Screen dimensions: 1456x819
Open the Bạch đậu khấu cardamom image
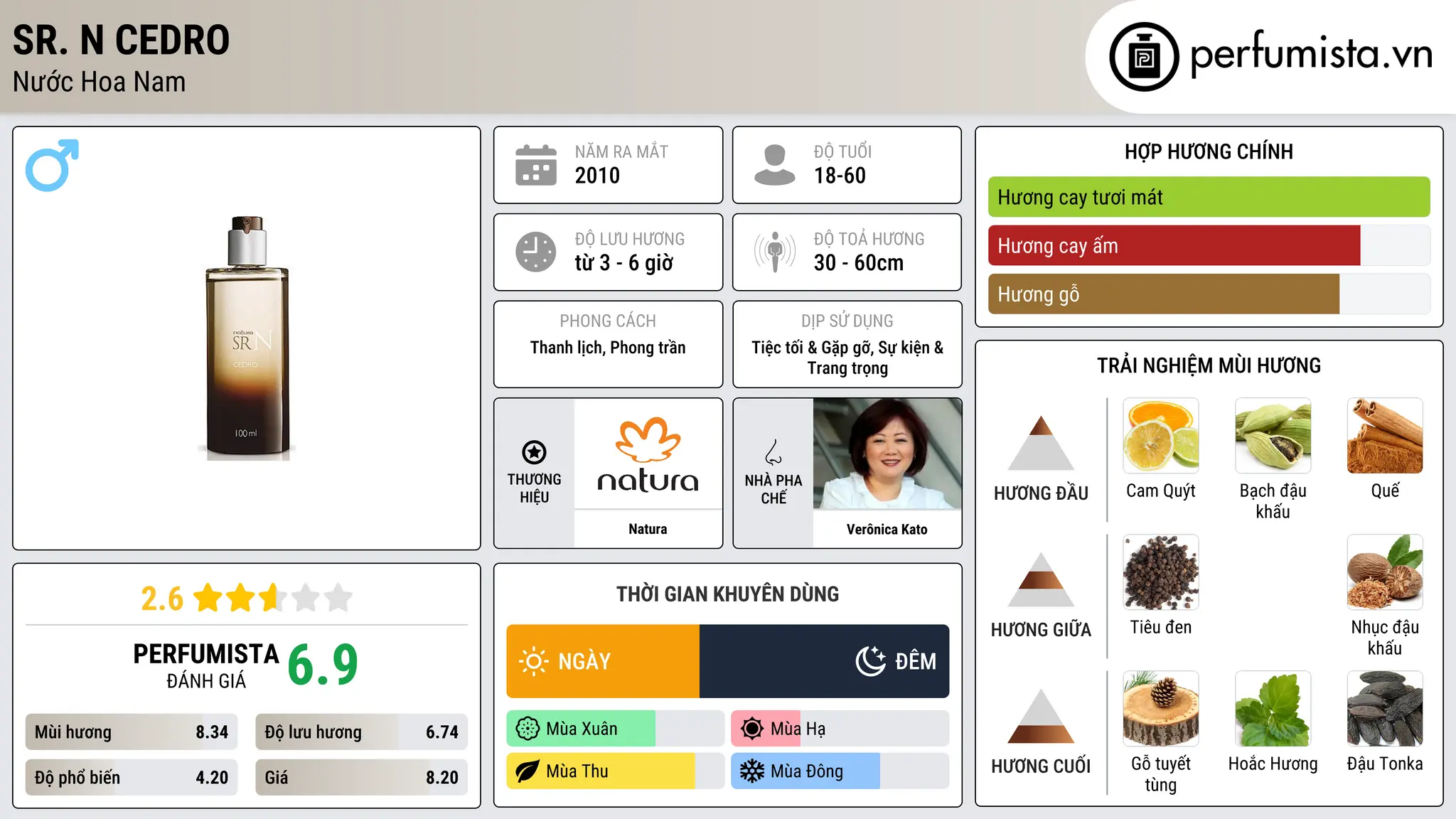pos(1273,436)
